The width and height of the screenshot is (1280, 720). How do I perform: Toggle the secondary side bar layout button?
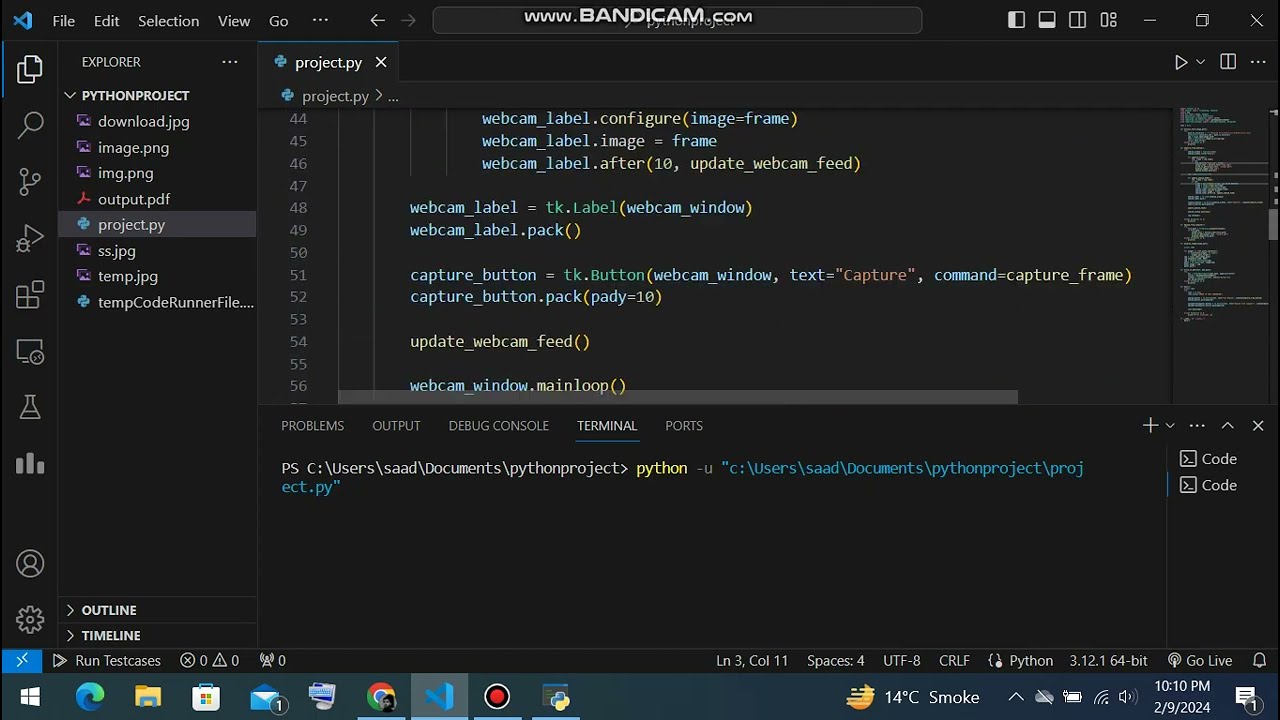coord(1078,20)
